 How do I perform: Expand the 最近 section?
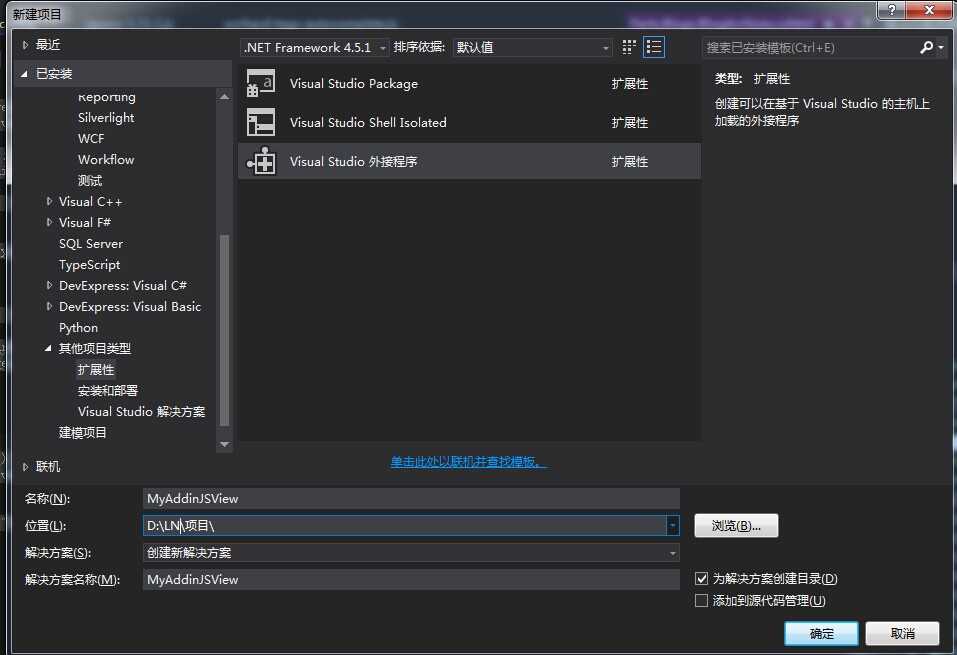[25, 45]
